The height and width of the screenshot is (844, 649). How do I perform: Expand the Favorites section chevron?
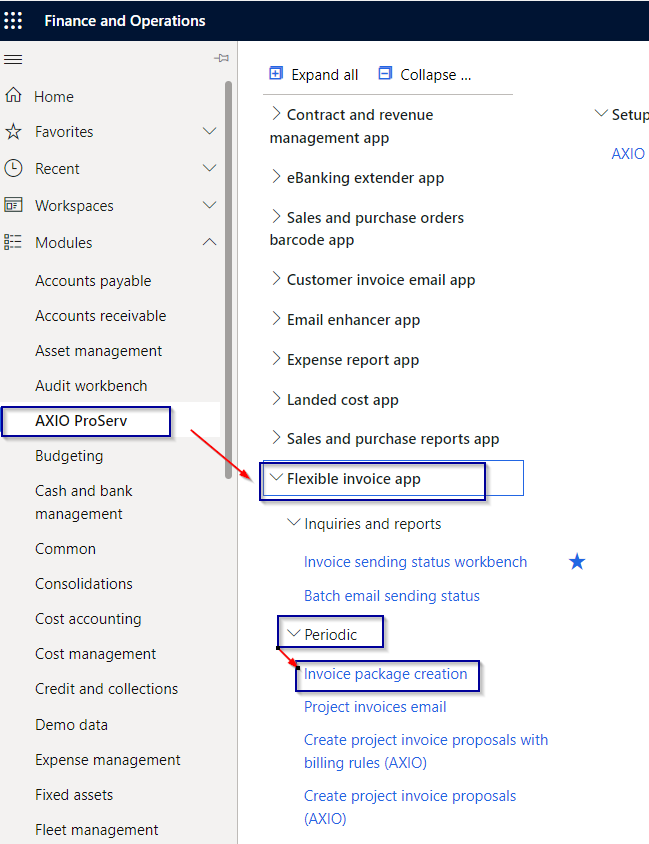click(209, 132)
